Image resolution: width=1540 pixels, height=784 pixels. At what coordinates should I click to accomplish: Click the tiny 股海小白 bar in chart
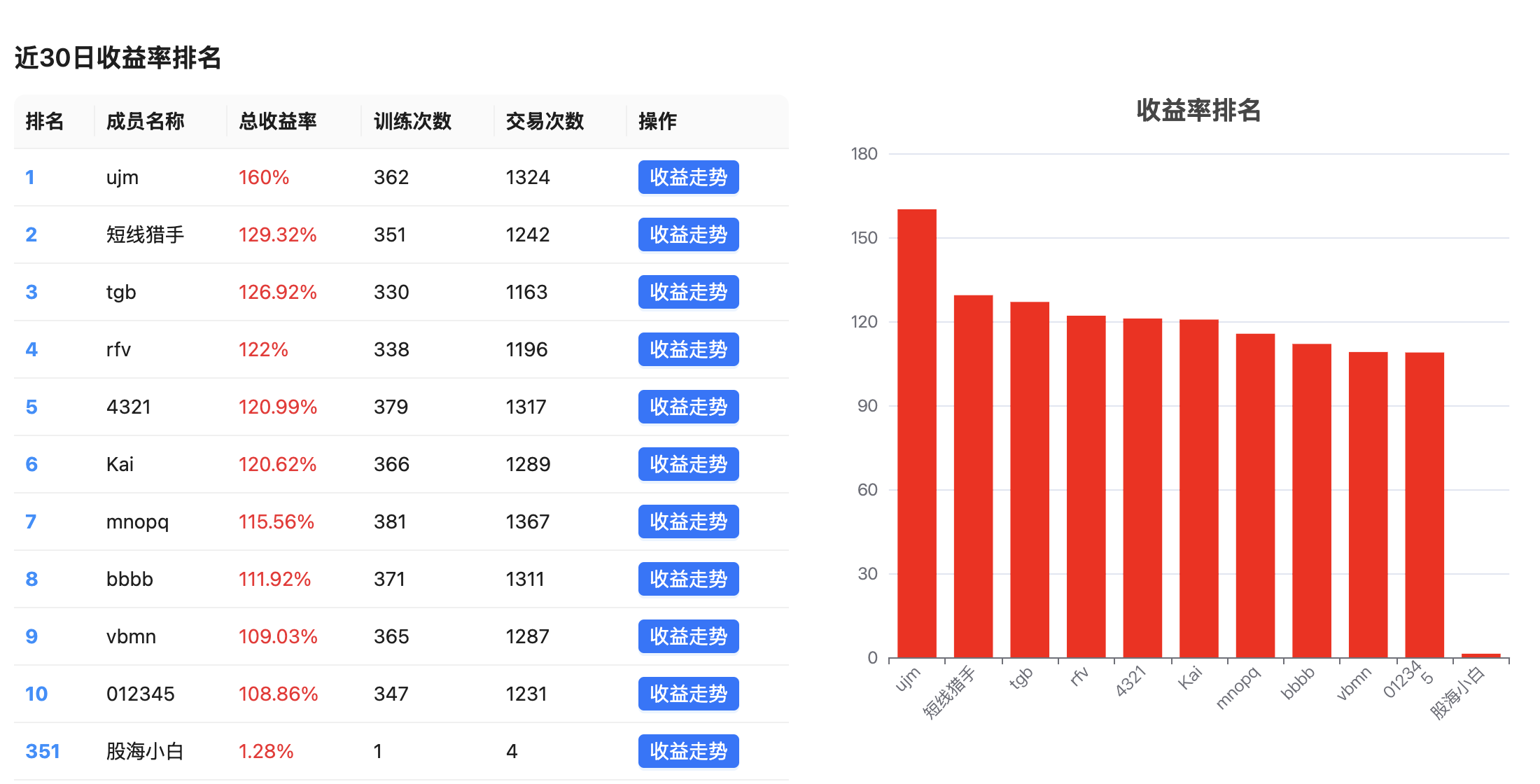(x=1481, y=656)
